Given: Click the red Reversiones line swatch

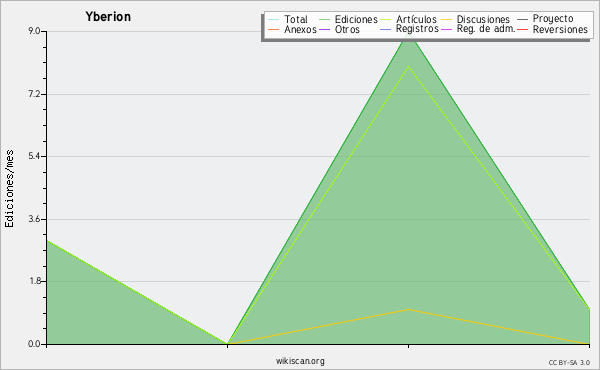Looking at the screenshot, I should [522, 29].
